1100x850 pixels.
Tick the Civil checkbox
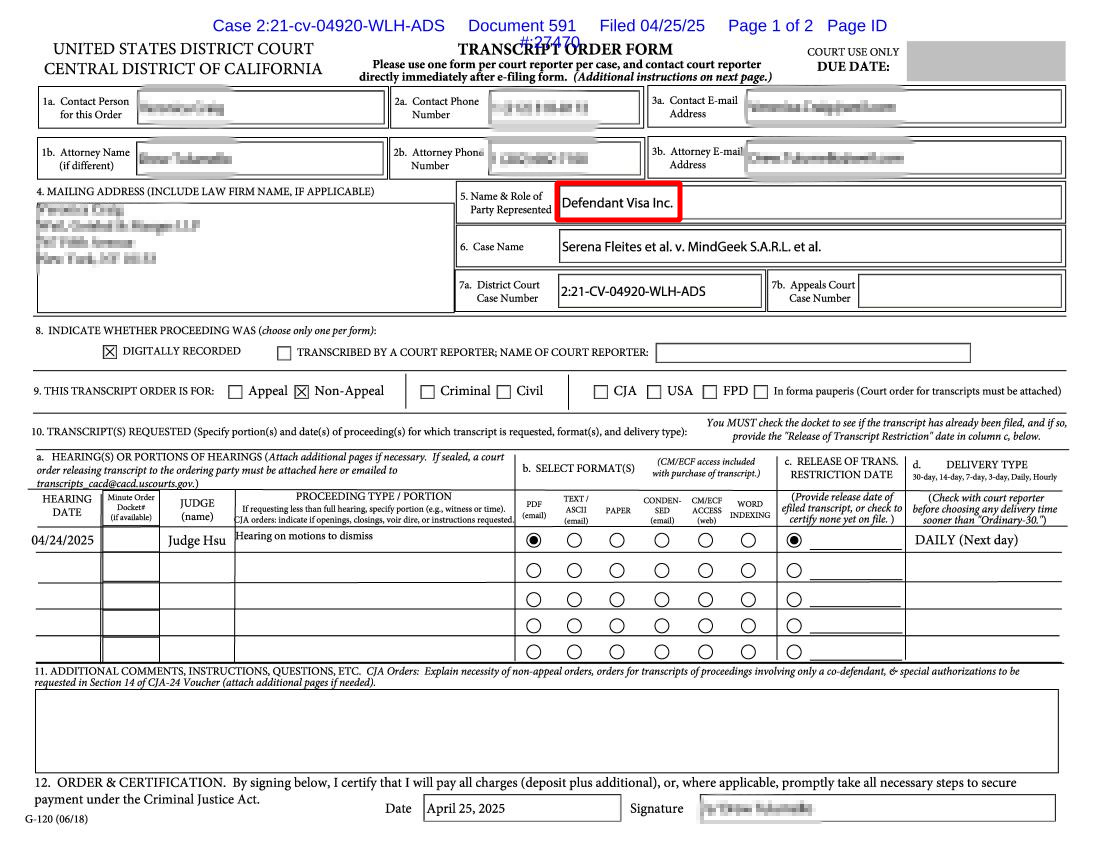(504, 392)
